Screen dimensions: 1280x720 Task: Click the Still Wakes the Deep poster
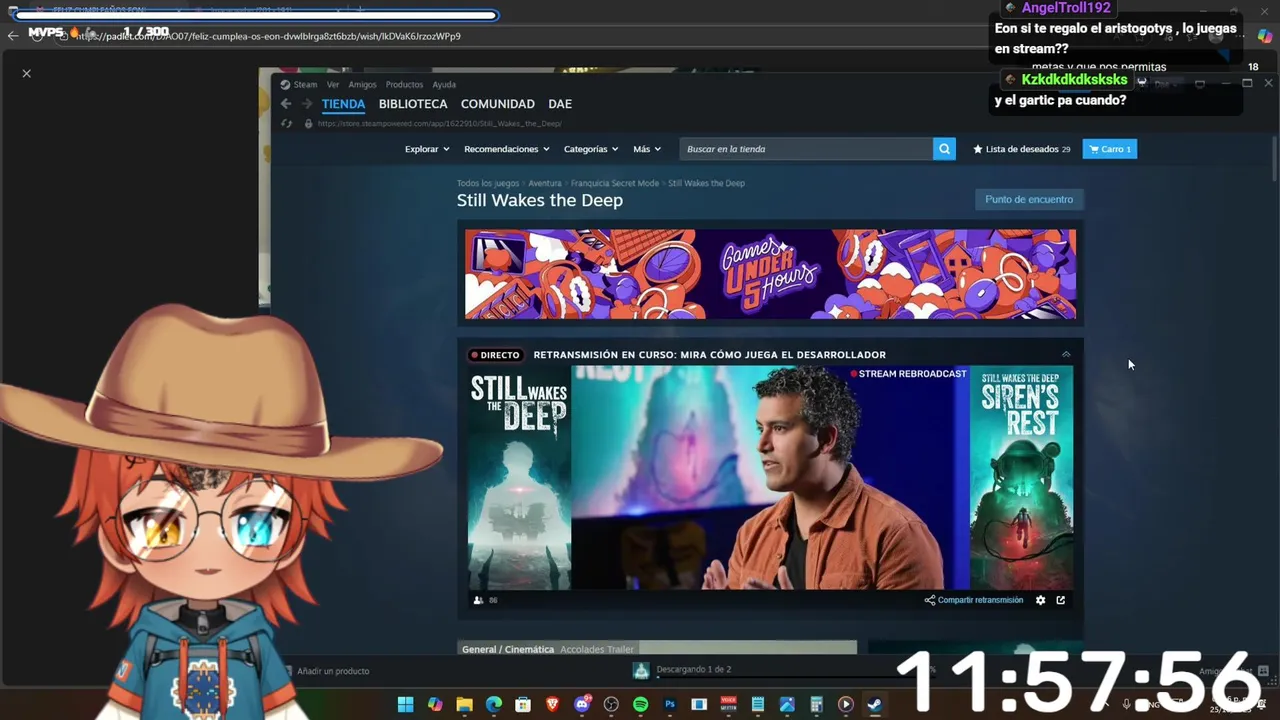point(519,477)
